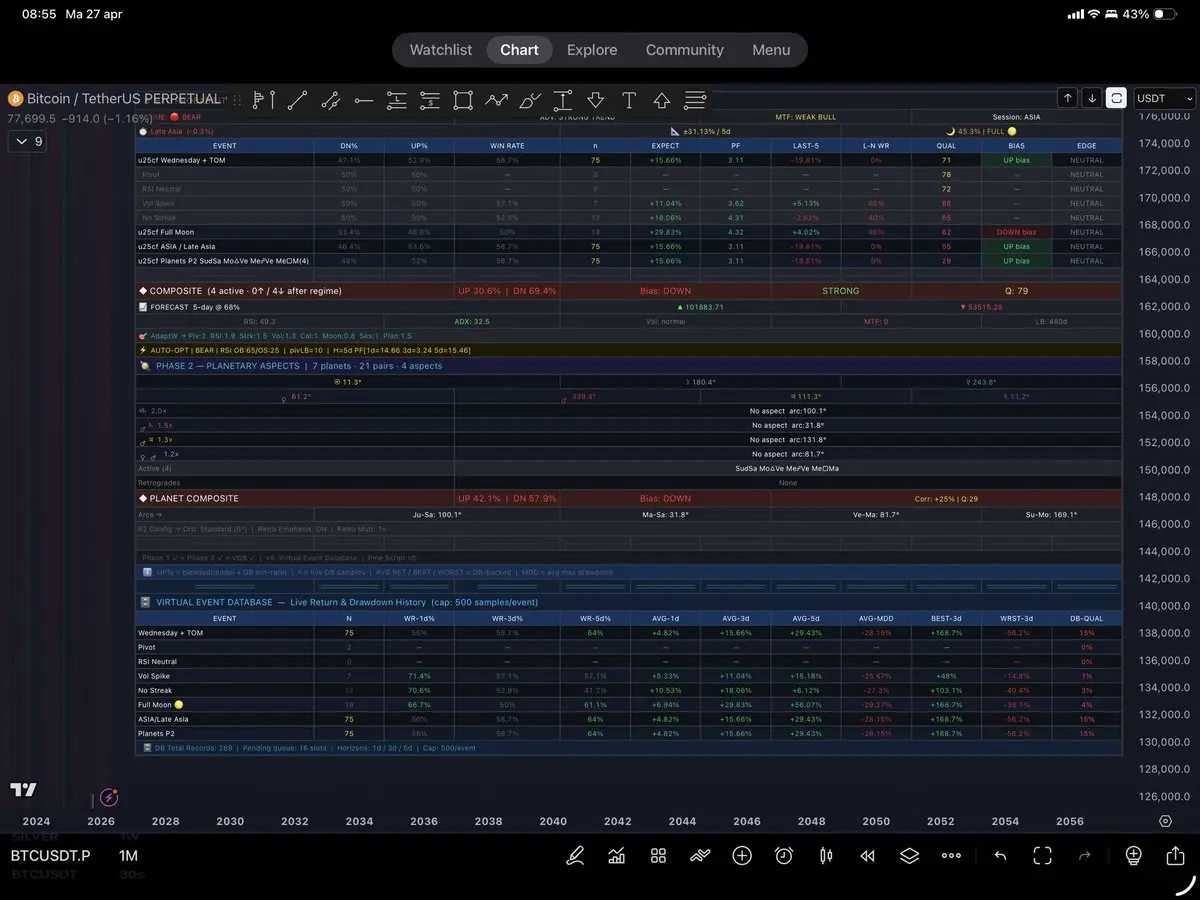Tap the bar replay rewind icon
1200x900 pixels.
[868, 856]
